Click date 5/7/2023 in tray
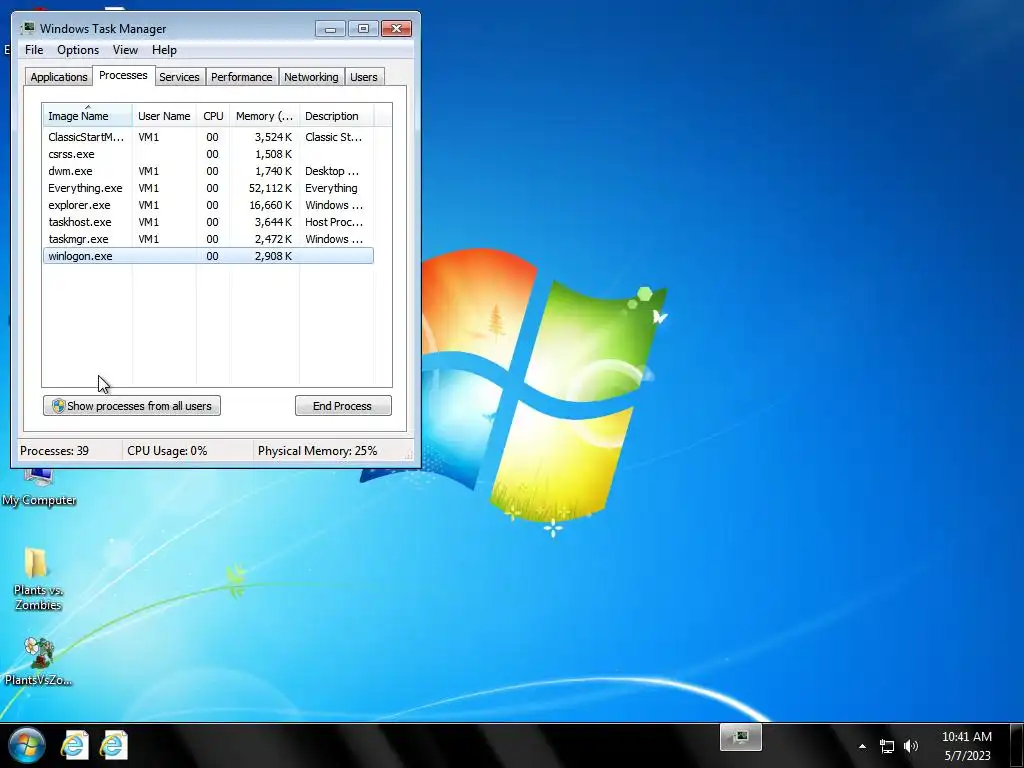Screen dimensions: 1024x768 [967, 756]
